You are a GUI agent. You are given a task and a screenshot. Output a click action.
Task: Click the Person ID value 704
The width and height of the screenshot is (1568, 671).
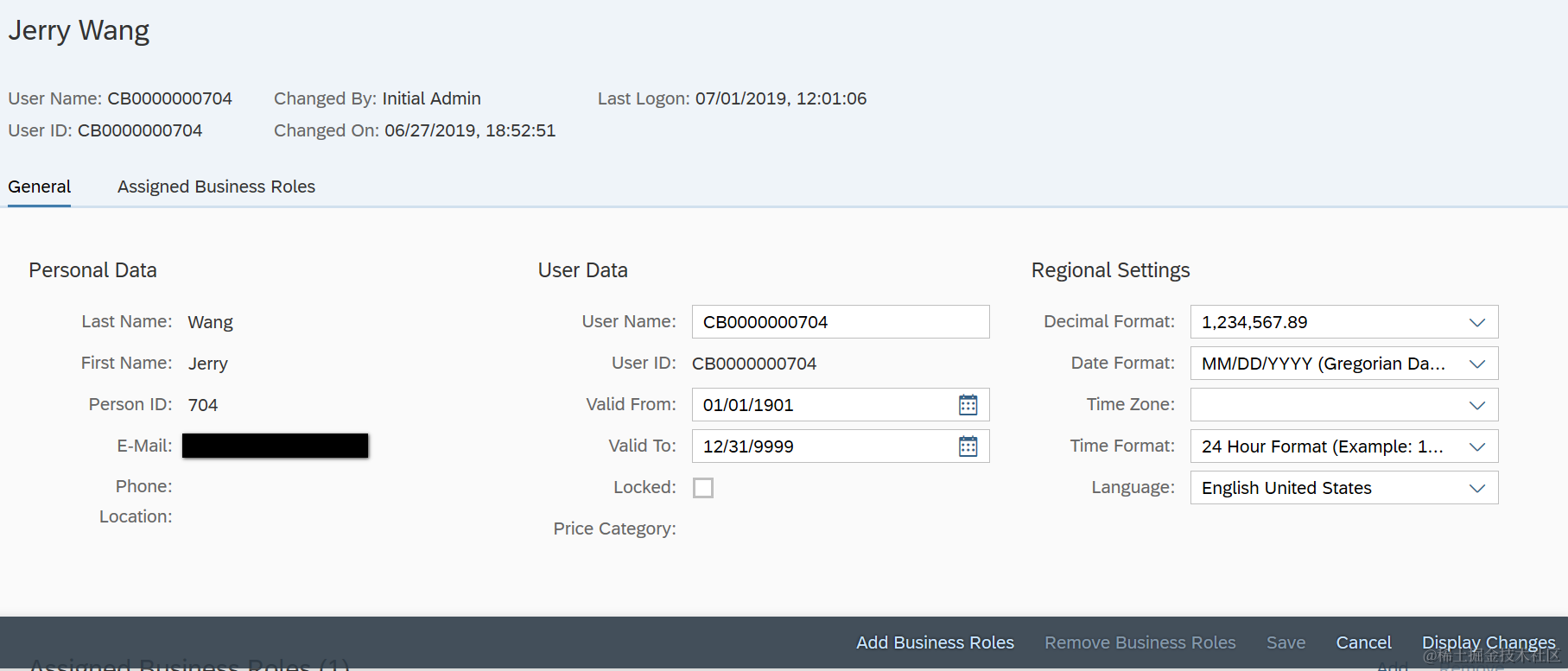(203, 405)
